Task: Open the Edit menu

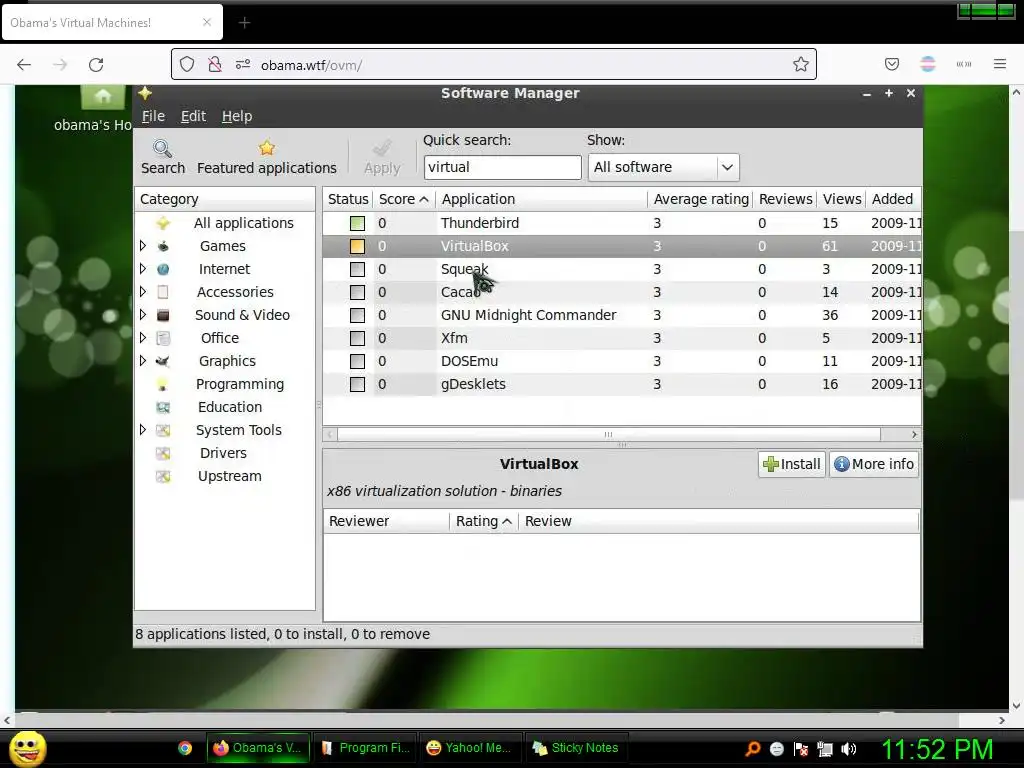Action: tap(193, 116)
